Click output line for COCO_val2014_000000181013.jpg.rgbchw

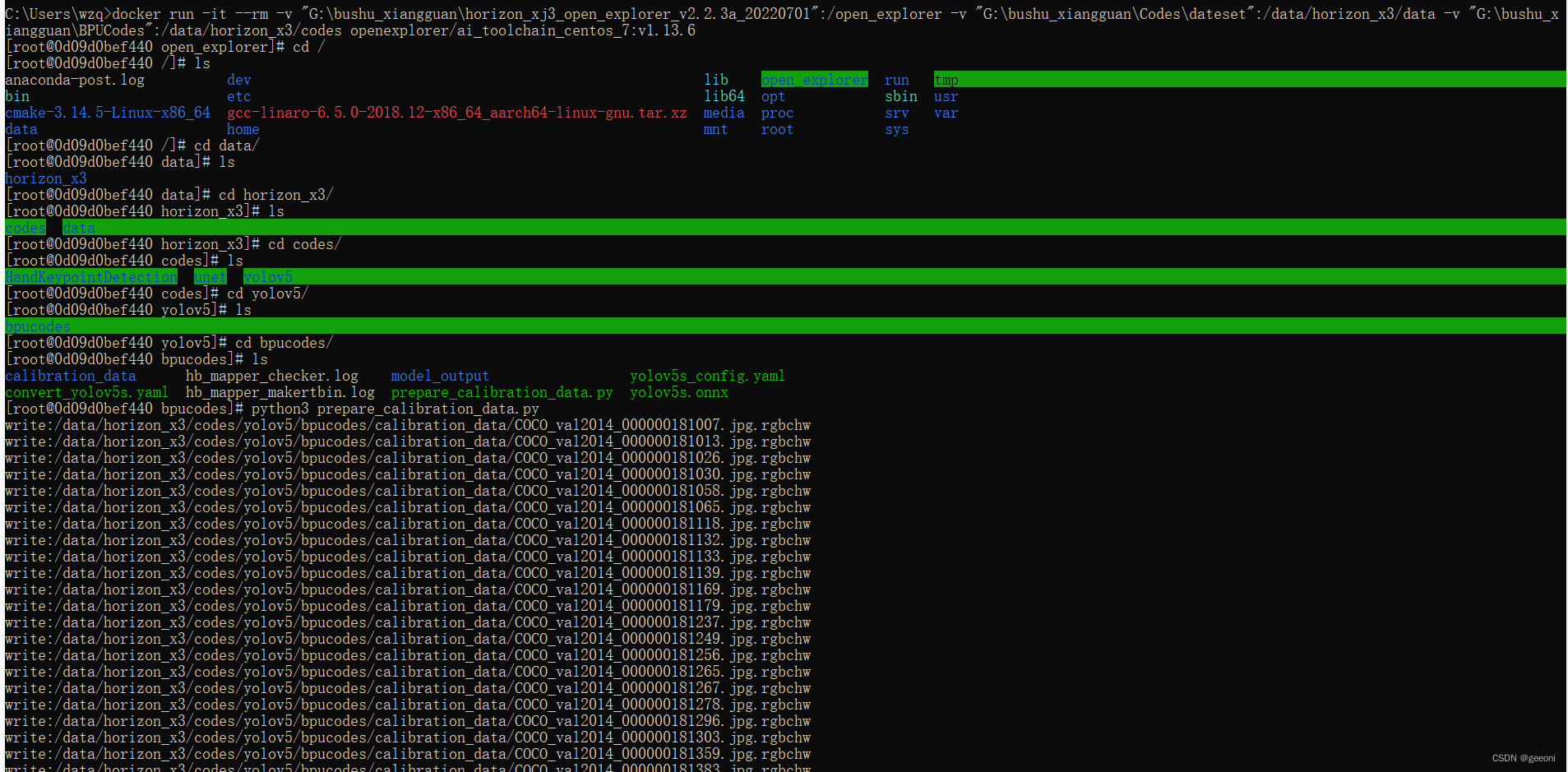pyautogui.click(x=408, y=441)
